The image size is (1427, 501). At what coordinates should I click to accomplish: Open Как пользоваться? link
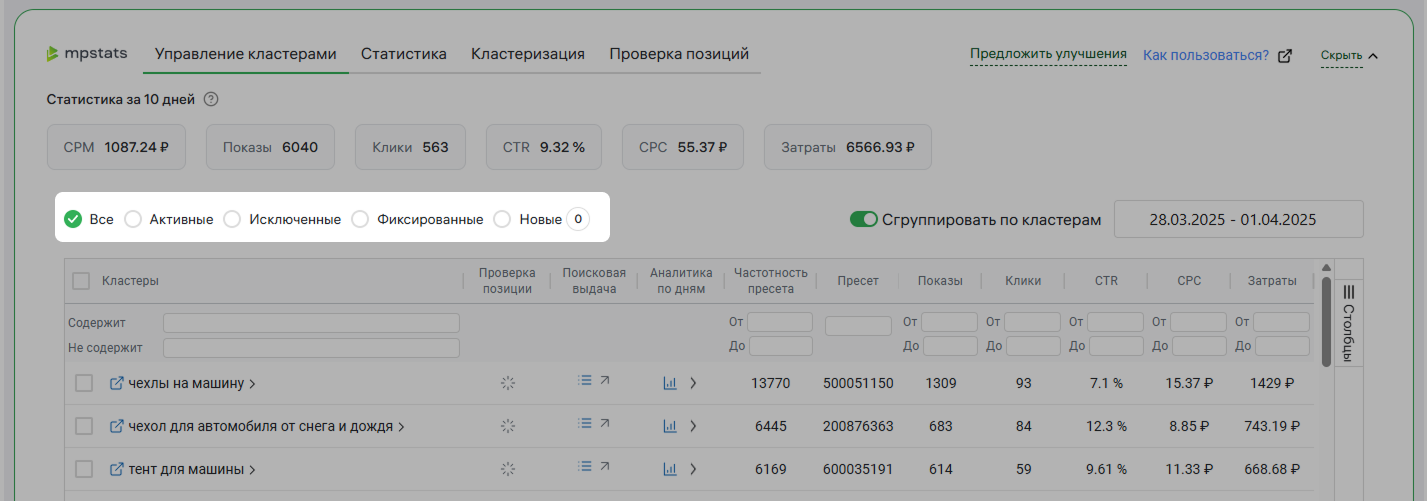(x=1206, y=55)
